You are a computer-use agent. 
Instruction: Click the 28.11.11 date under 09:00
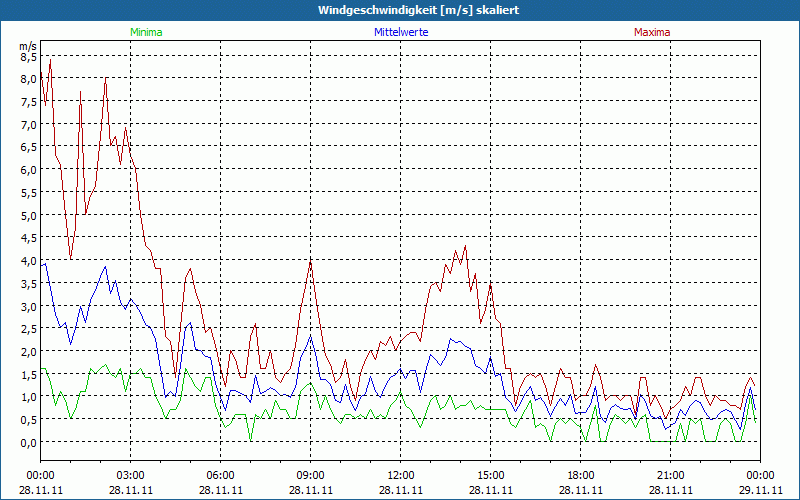click(x=310, y=490)
